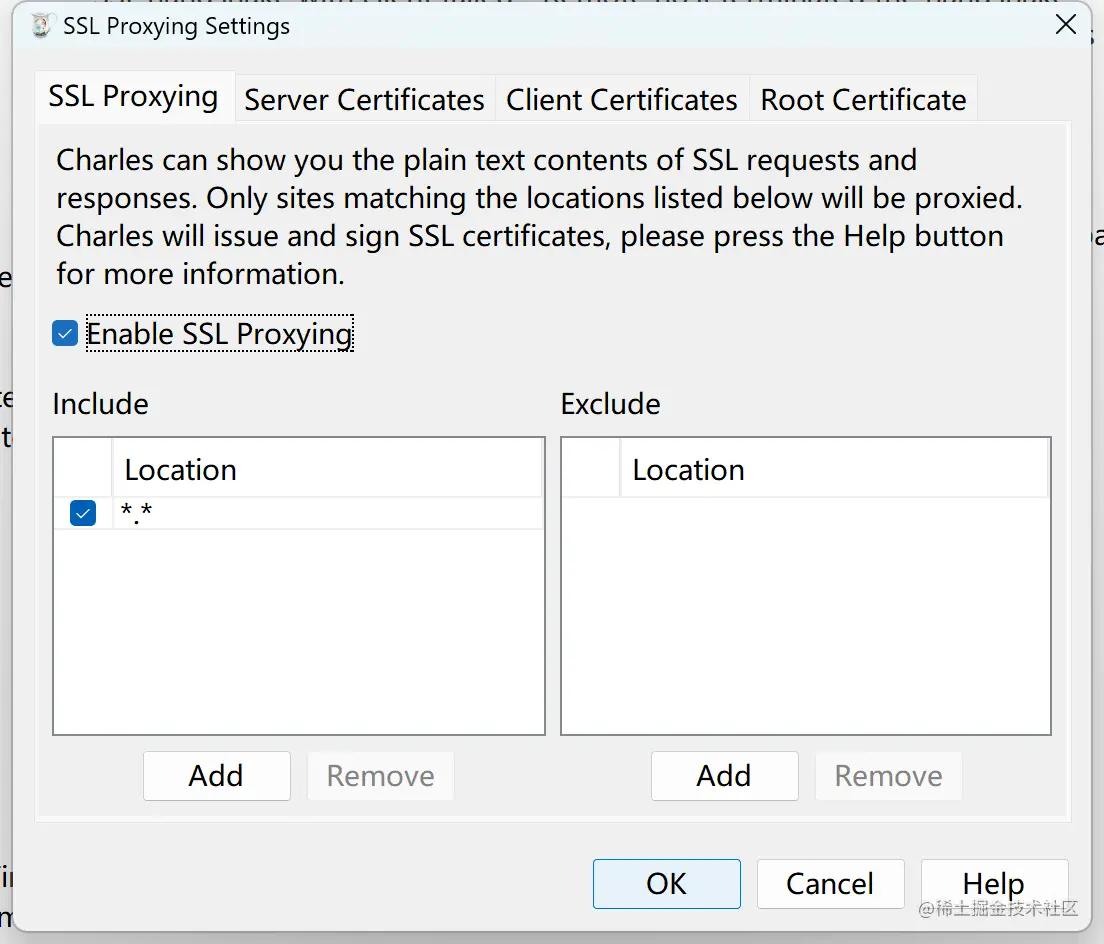Open the Root Certificate tab
1104x944 pixels.
[x=863, y=99]
